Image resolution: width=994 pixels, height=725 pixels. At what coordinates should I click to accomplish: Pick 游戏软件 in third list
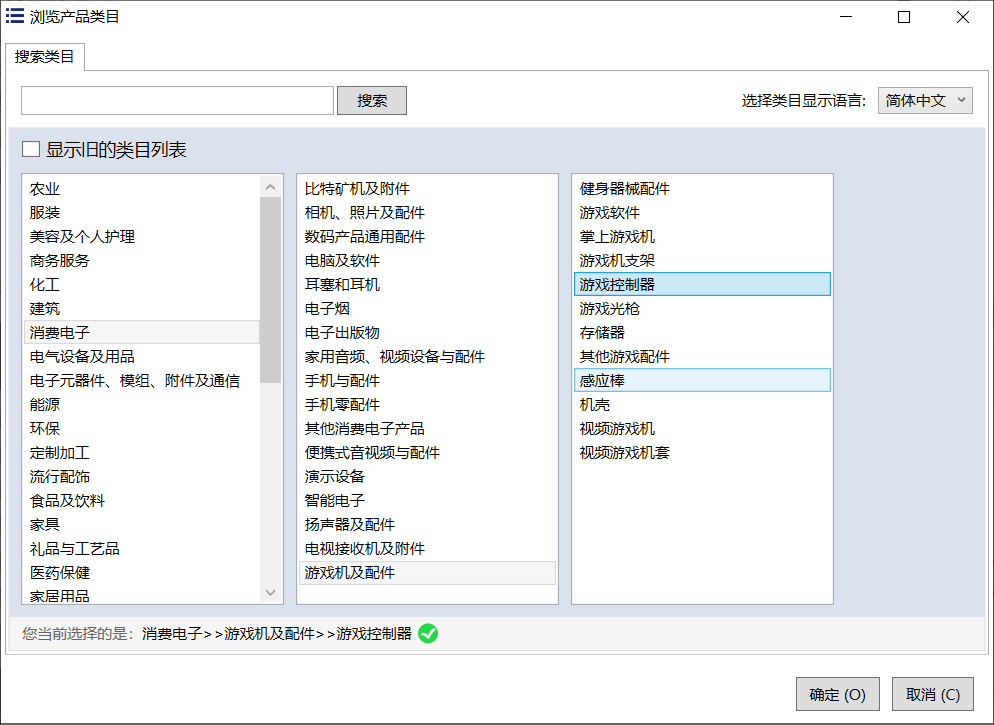click(702, 213)
